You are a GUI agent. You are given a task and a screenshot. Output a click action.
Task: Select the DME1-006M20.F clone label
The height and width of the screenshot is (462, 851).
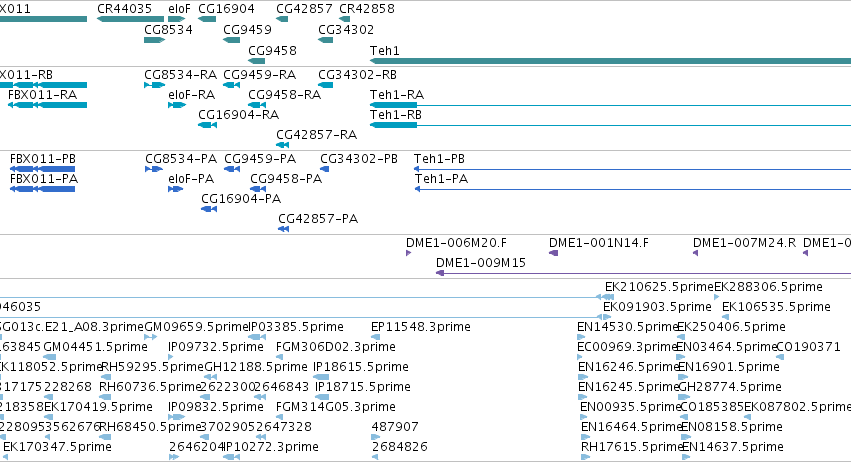(456, 243)
